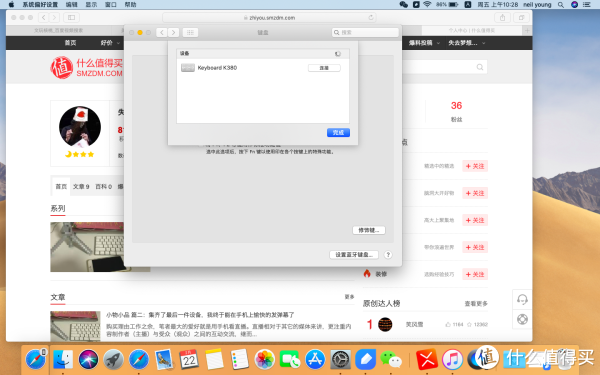This screenshot has height=375, width=600.
Task: Open the rank 1 user avatar in 原创达人榜
Action: pyautogui.click(x=385, y=324)
